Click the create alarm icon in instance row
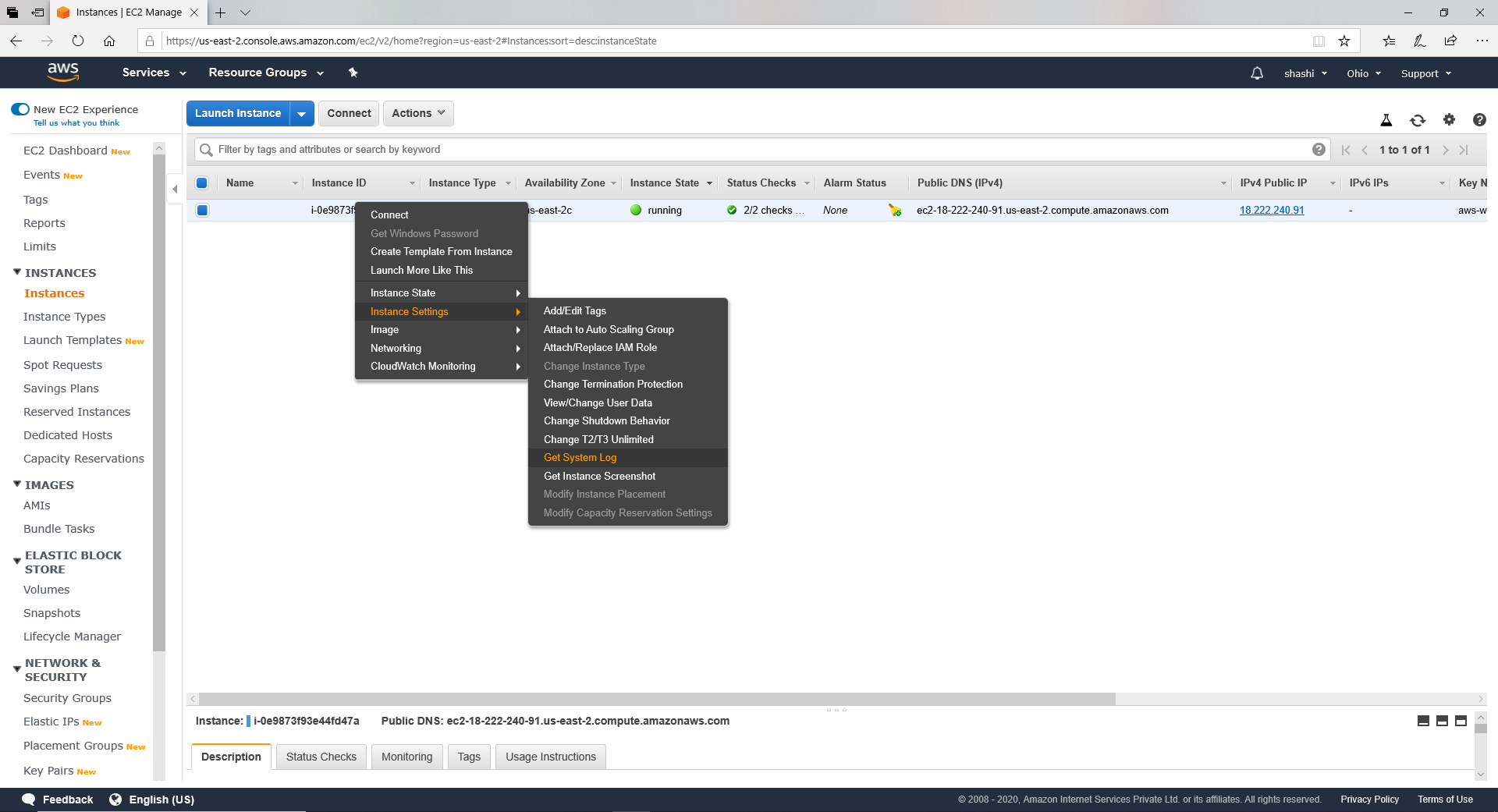 (x=895, y=210)
